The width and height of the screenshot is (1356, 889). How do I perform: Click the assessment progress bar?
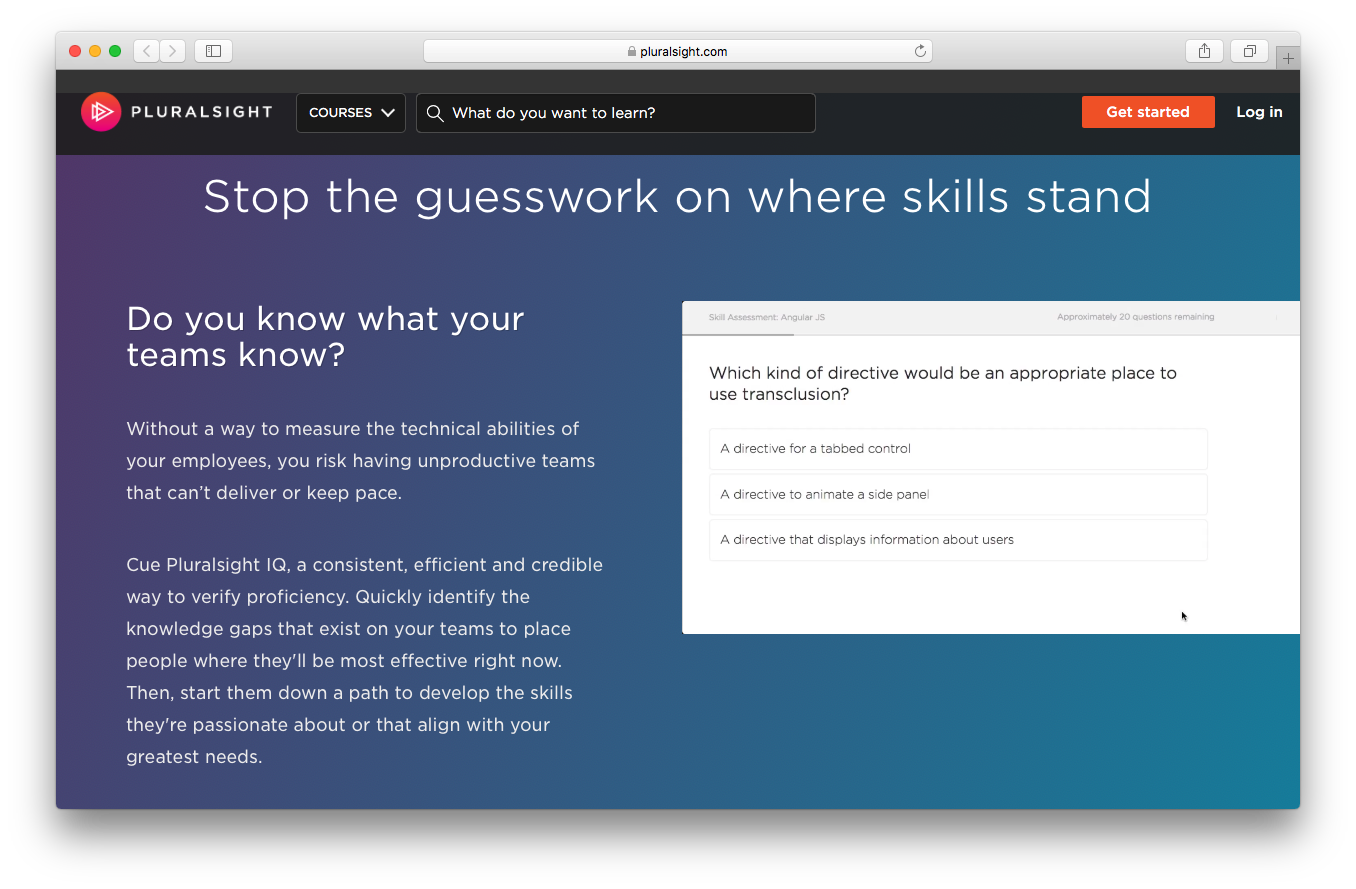pyautogui.click(x=991, y=334)
